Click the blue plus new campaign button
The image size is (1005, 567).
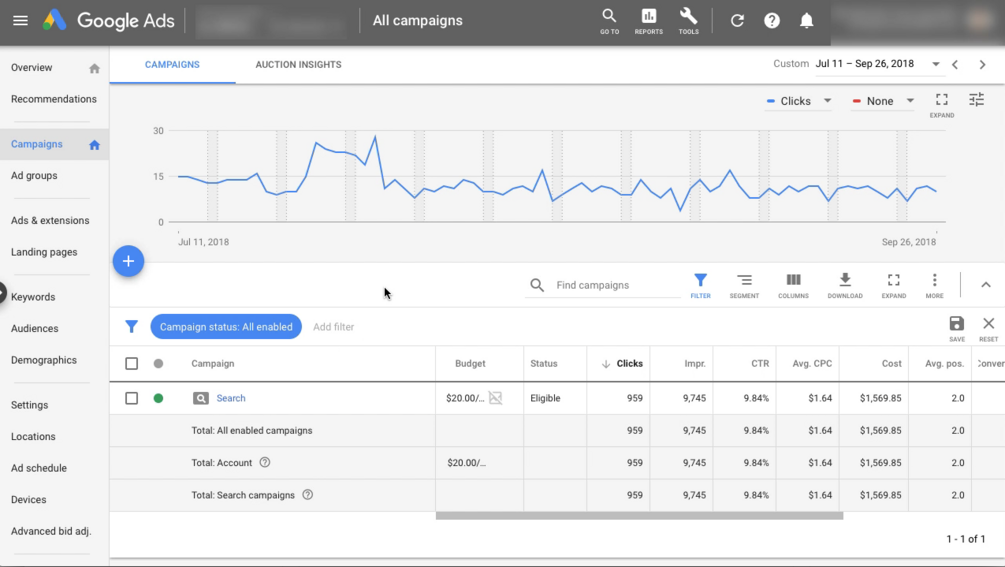128,261
